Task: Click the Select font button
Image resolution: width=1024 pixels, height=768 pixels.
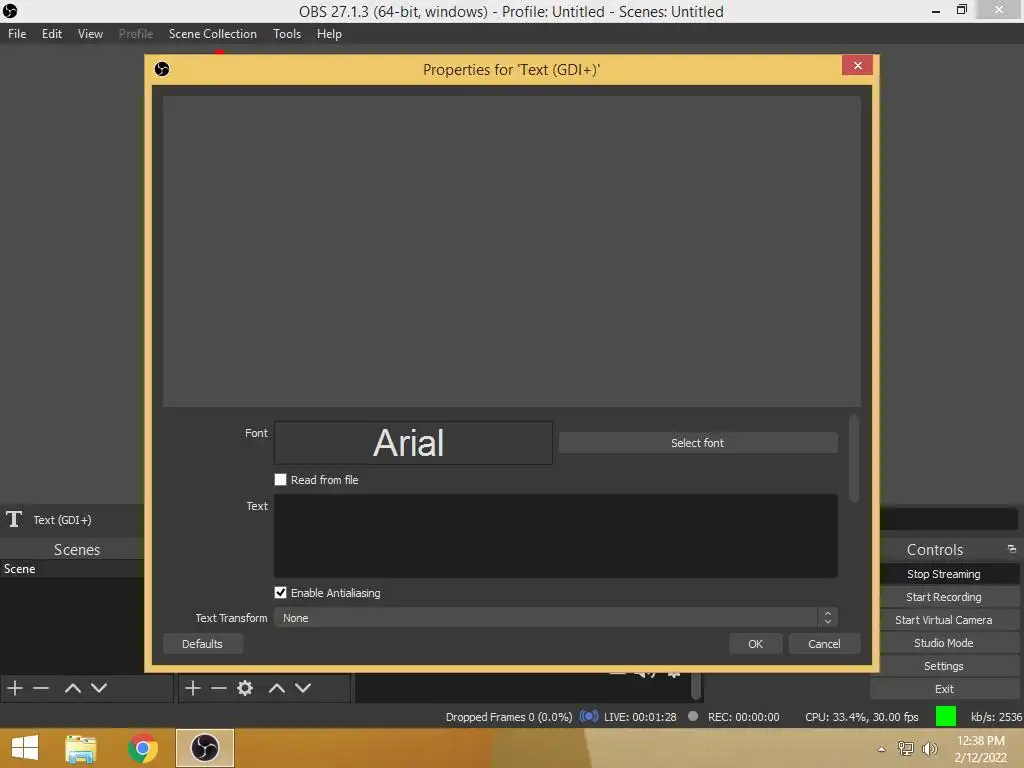Action: (697, 443)
